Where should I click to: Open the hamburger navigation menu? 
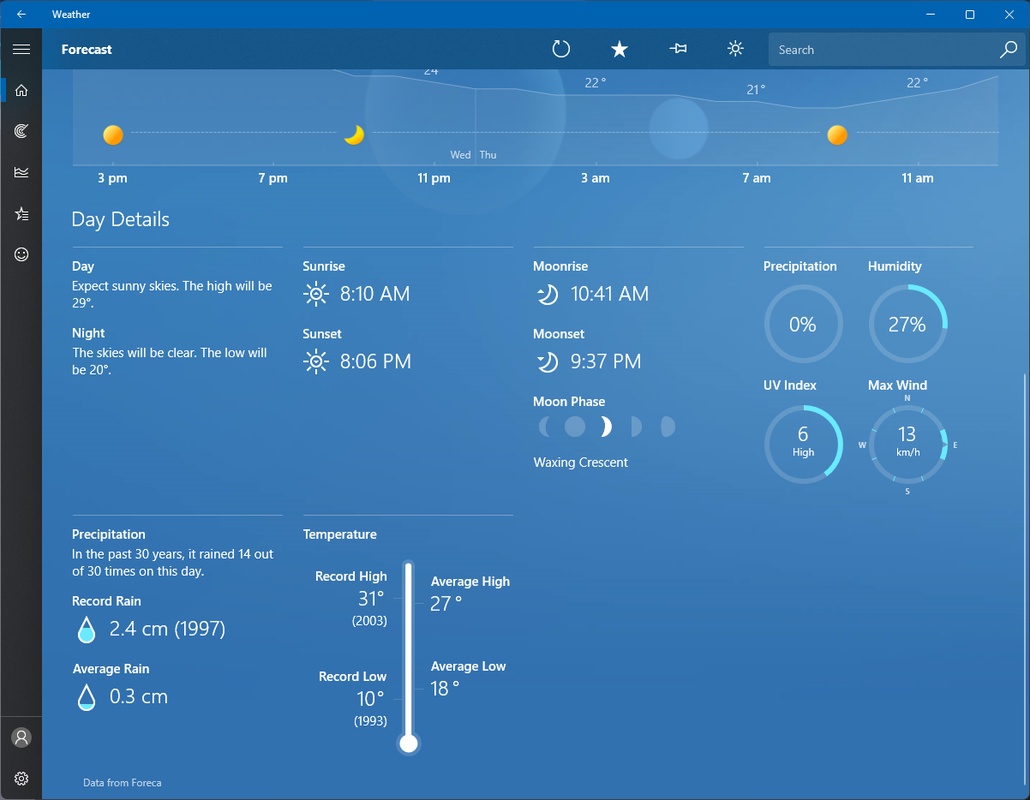tap(21, 49)
